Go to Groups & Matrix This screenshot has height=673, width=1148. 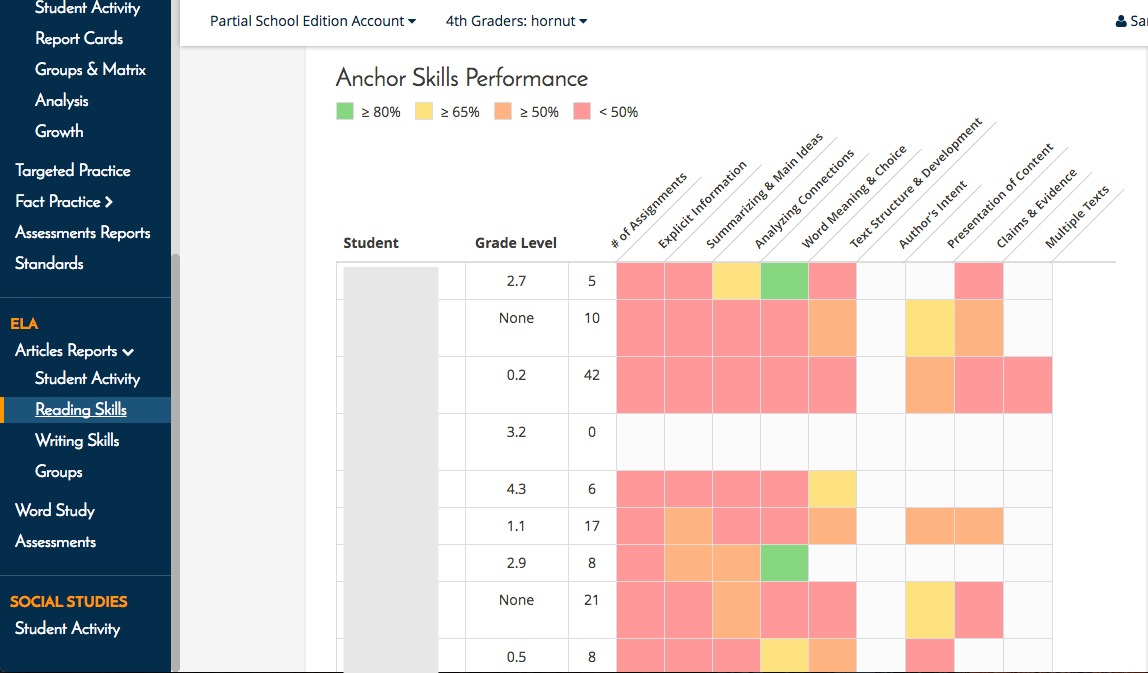coord(90,69)
